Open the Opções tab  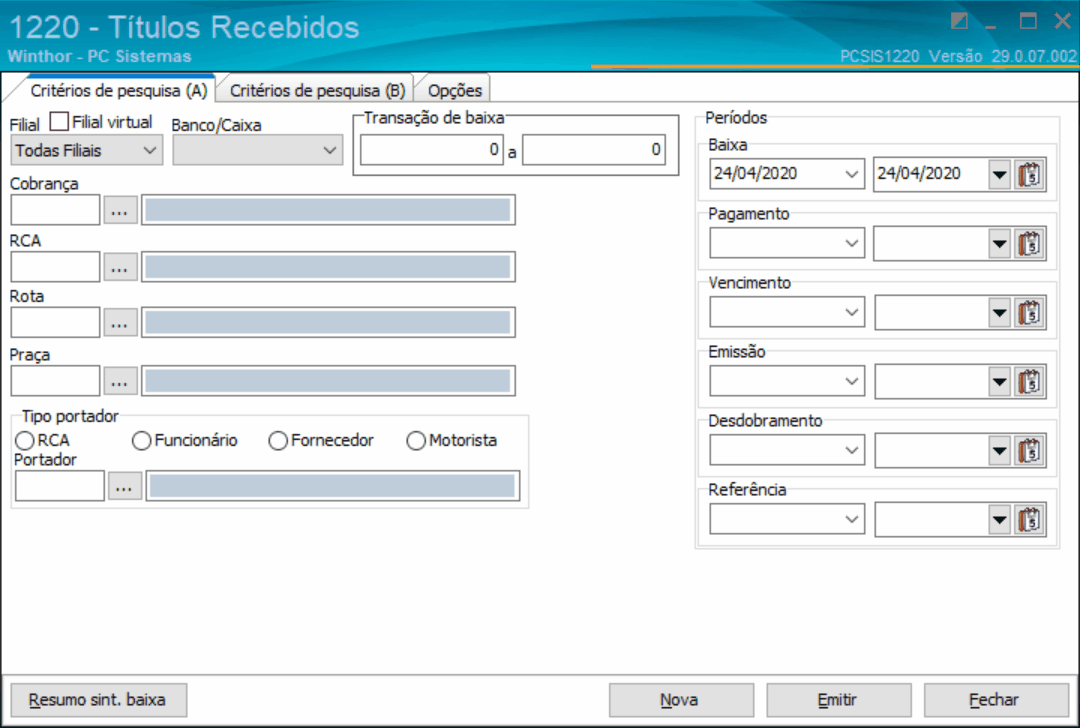tap(455, 90)
